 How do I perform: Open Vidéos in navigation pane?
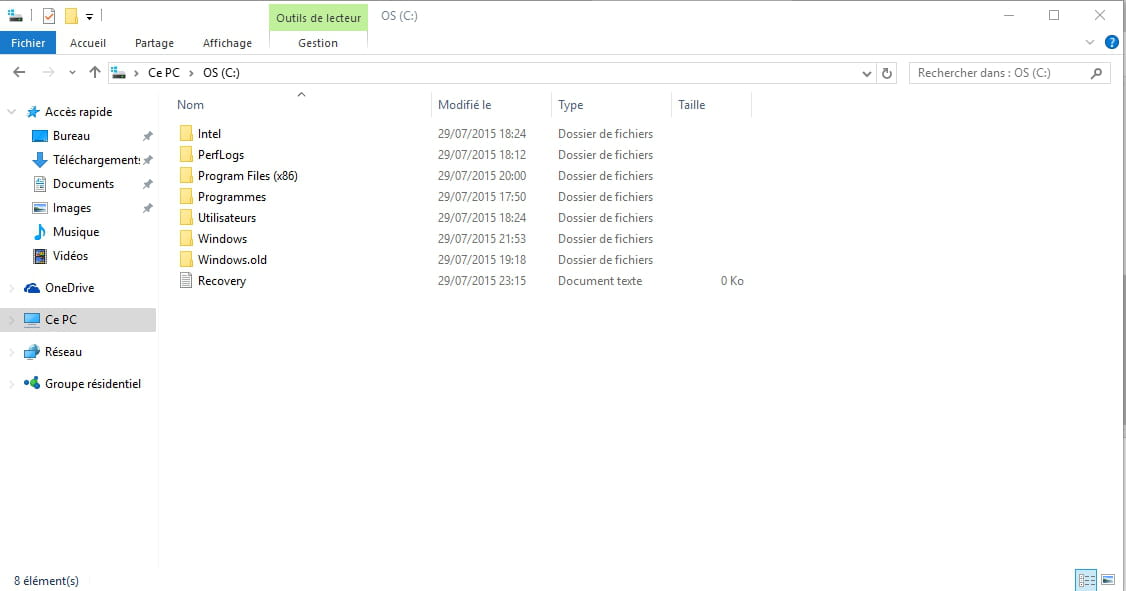[70, 256]
